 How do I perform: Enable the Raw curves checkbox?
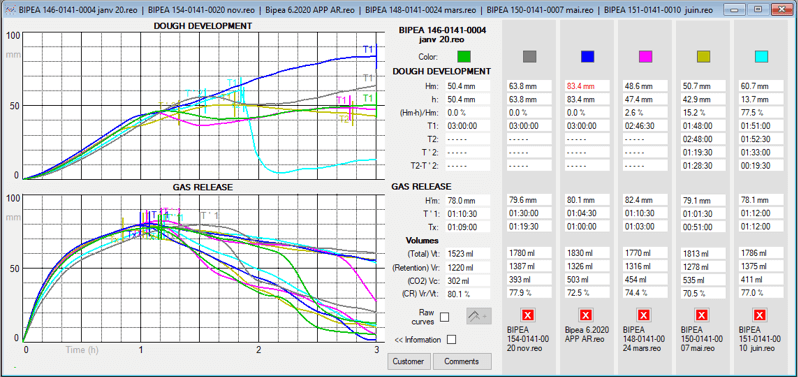[444, 317]
